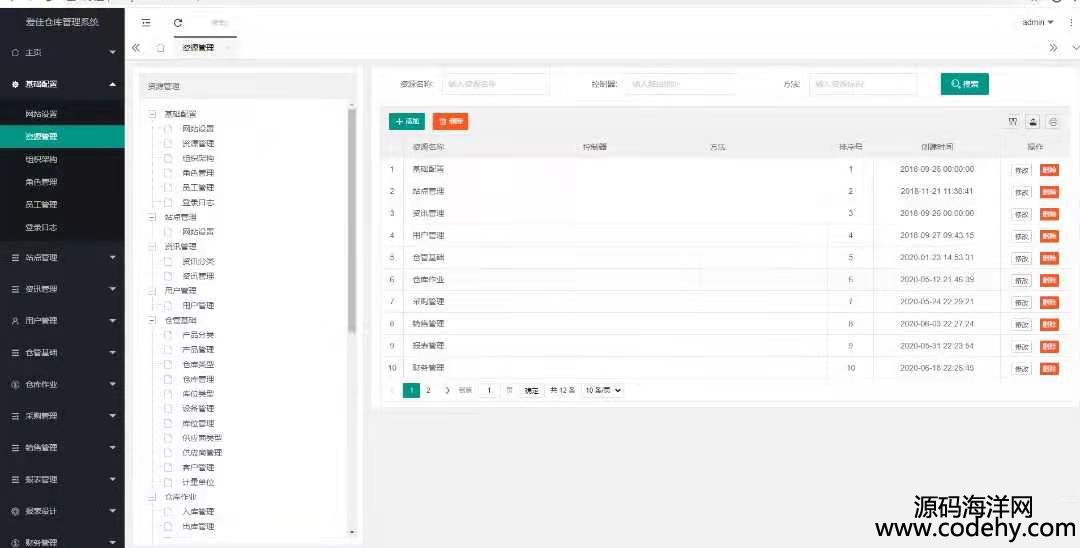1080x548 pixels.
Task: Collapse the 仓管基础 node in resource tree
Action: click(153, 320)
